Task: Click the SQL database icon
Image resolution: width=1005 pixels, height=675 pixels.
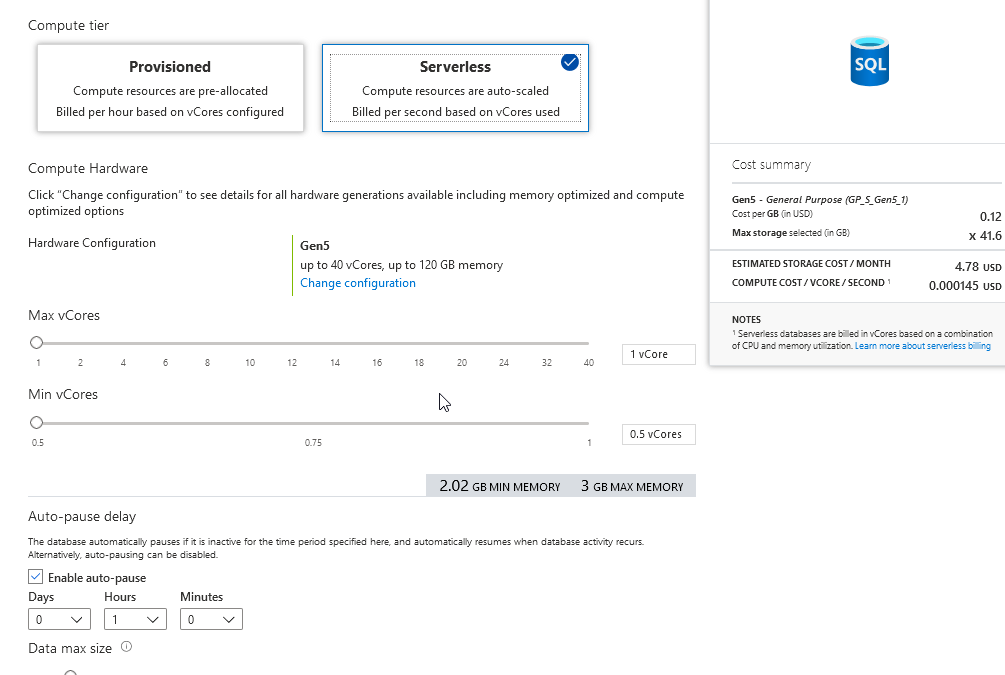Action: pos(869,62)
